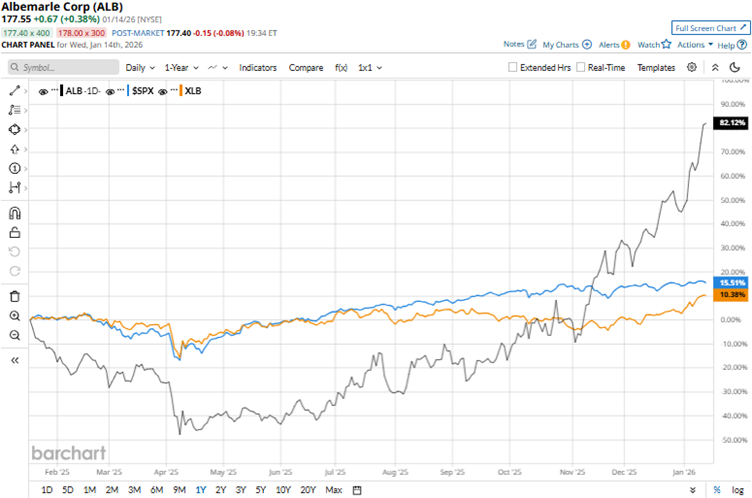Expand shapes tool options arrow
The image size is (752, 498).
tap(25, 130)
